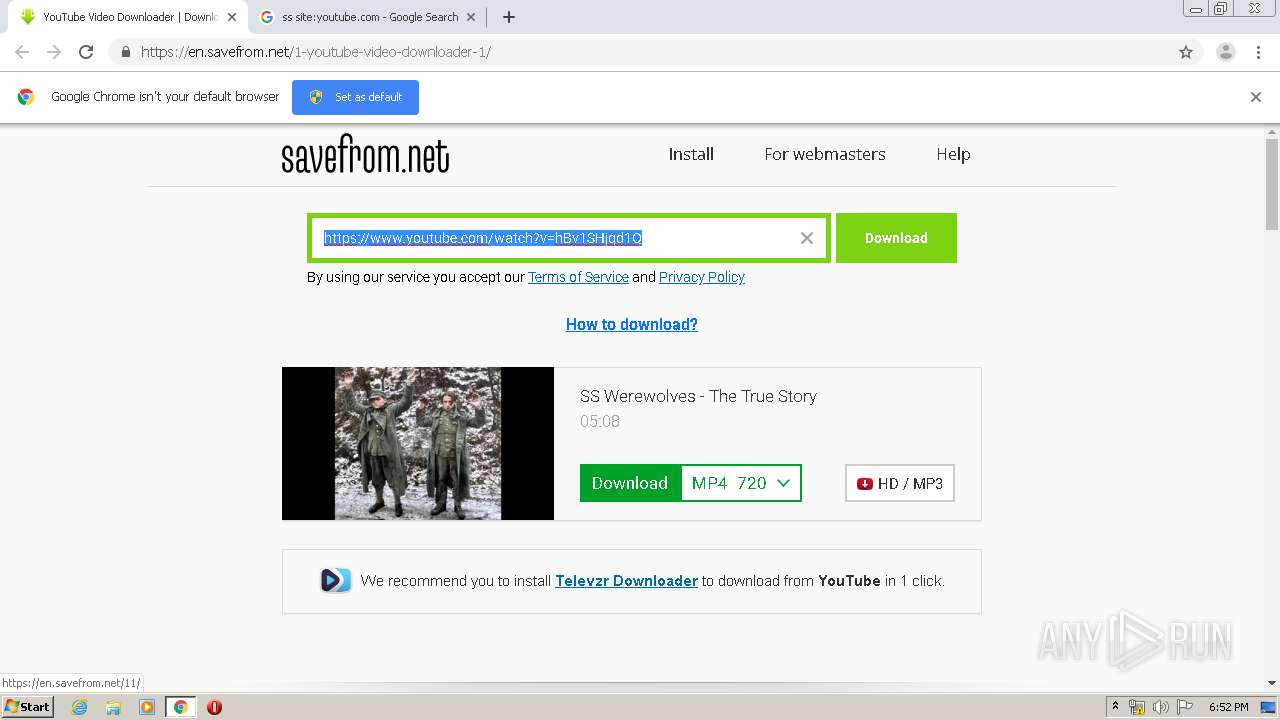Click the padlock site info icon

coord(125,52)
